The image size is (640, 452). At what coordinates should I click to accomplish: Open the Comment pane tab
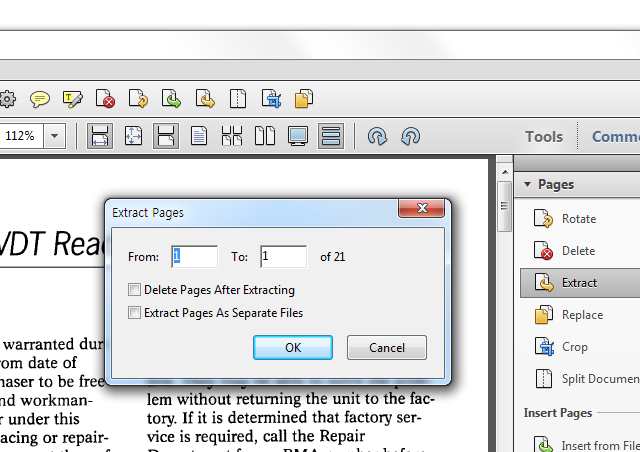coord(616,136)
